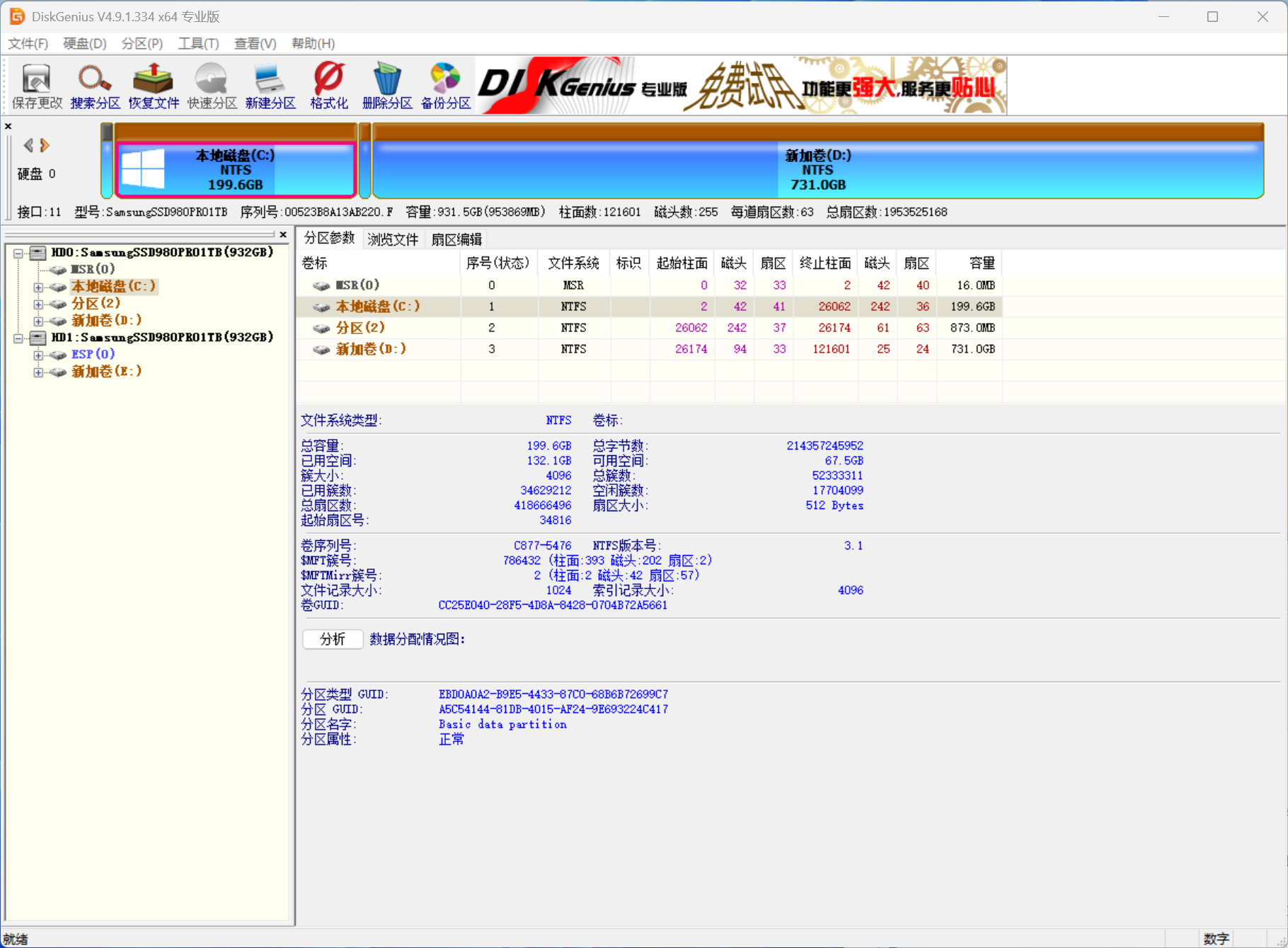Open the 分区(P) menu
This screenshot has width=1288, height=948.
142,44
